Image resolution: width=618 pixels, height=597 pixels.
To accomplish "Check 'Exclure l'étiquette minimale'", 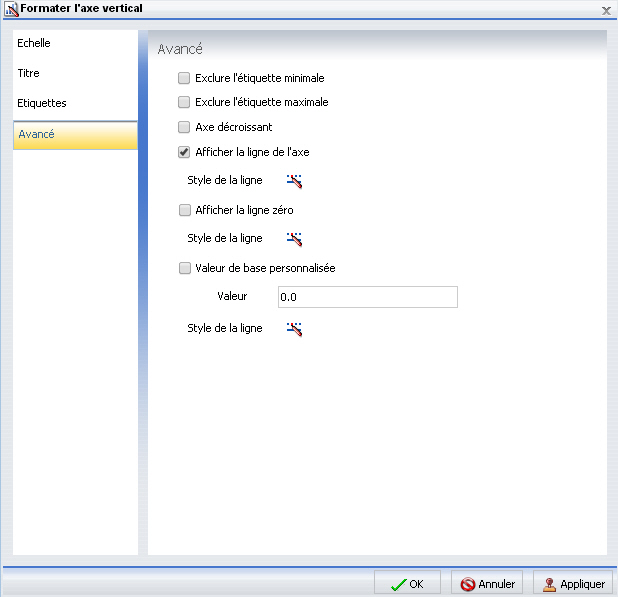I will [184, 78].
